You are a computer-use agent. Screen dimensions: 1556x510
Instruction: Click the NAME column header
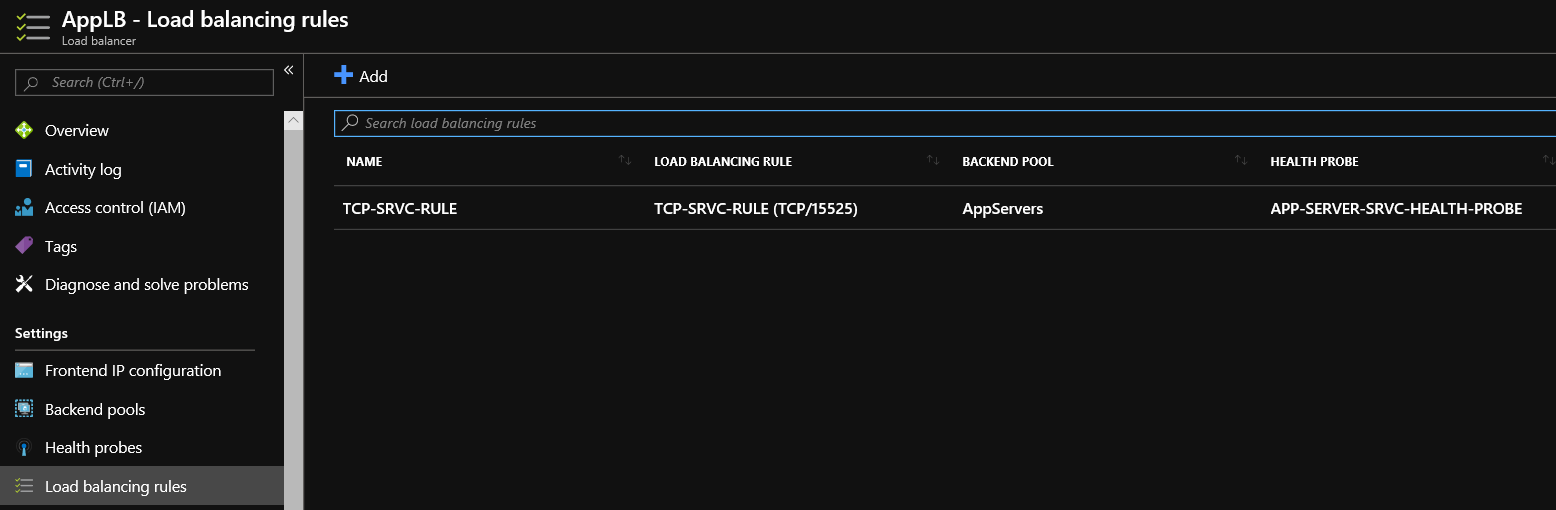coord(364,161)
